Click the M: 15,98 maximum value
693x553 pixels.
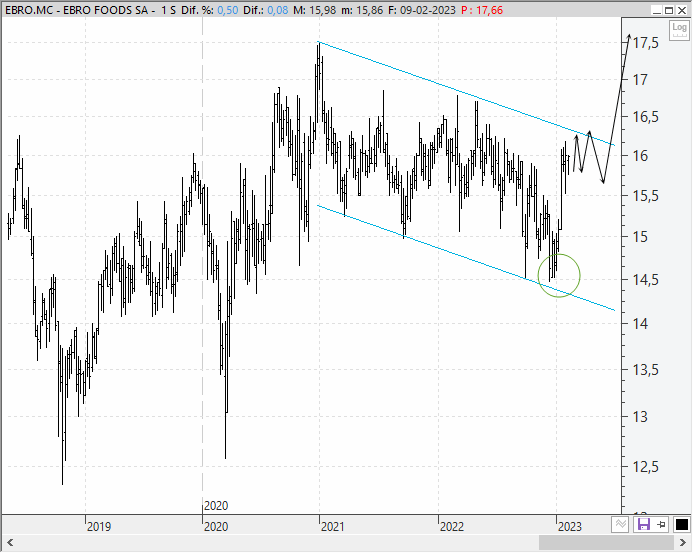315,10
